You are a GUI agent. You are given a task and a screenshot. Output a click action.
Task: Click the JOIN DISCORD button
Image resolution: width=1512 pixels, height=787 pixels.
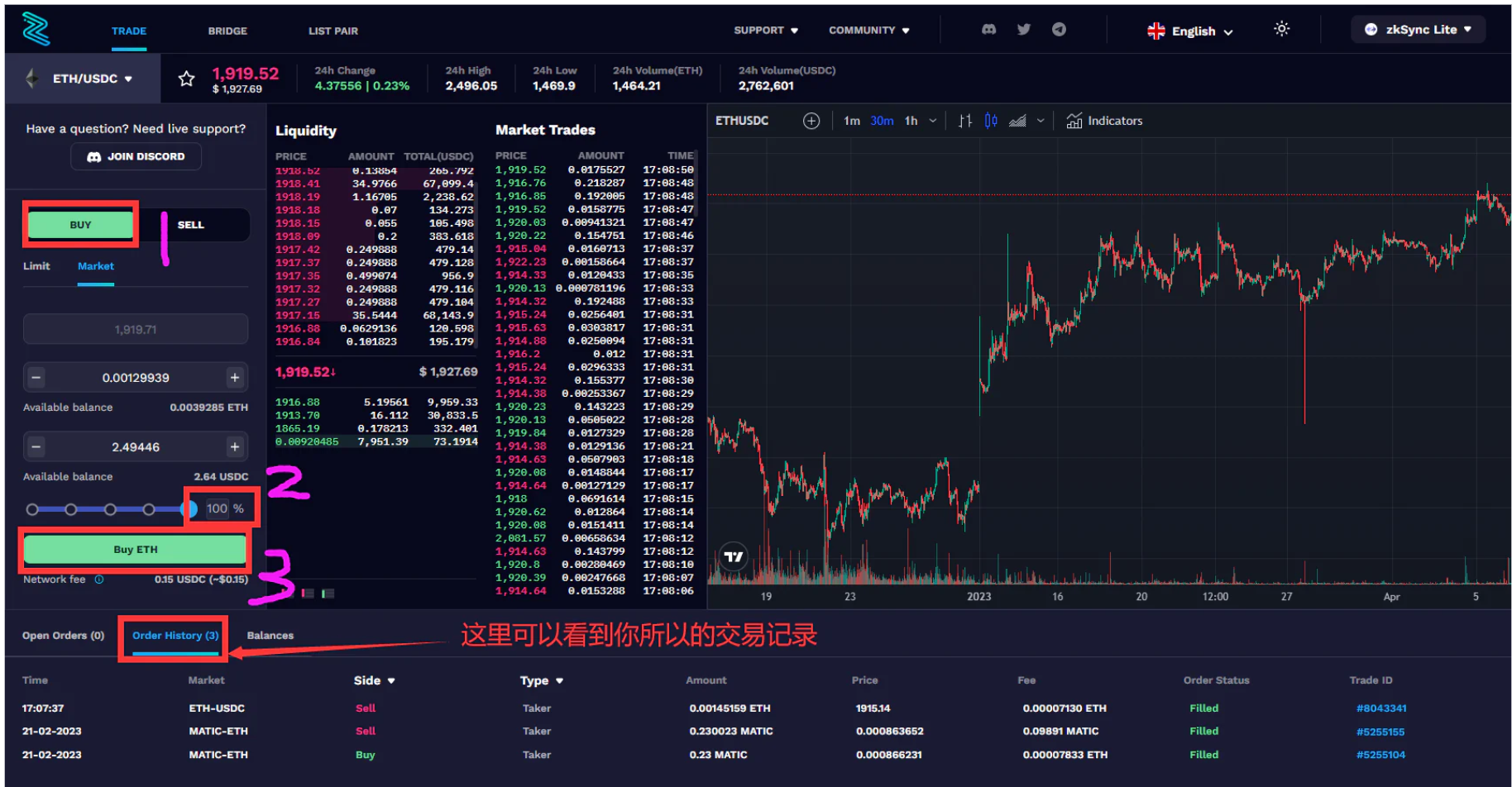(136, 156)
